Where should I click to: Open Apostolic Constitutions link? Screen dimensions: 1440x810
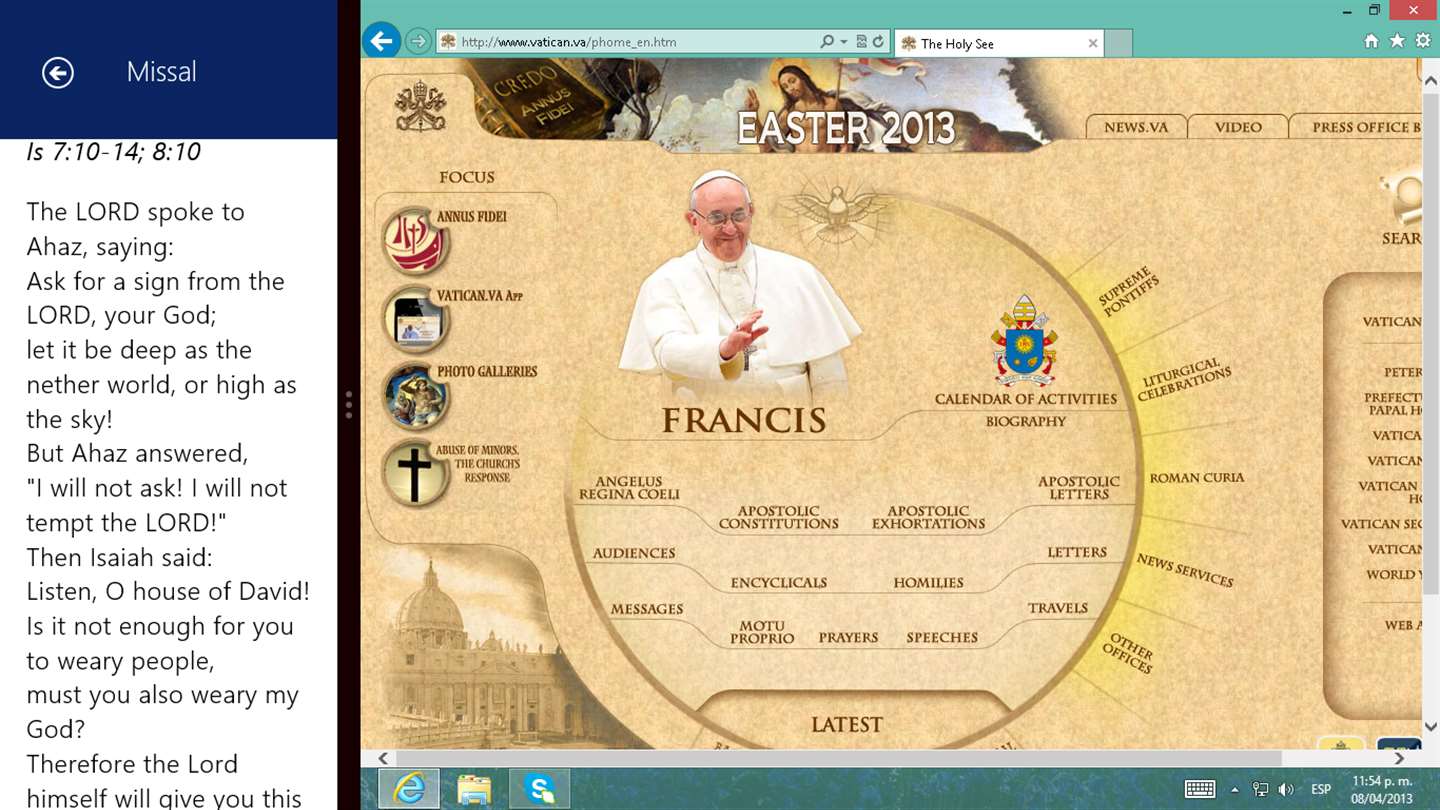[778, 517]
